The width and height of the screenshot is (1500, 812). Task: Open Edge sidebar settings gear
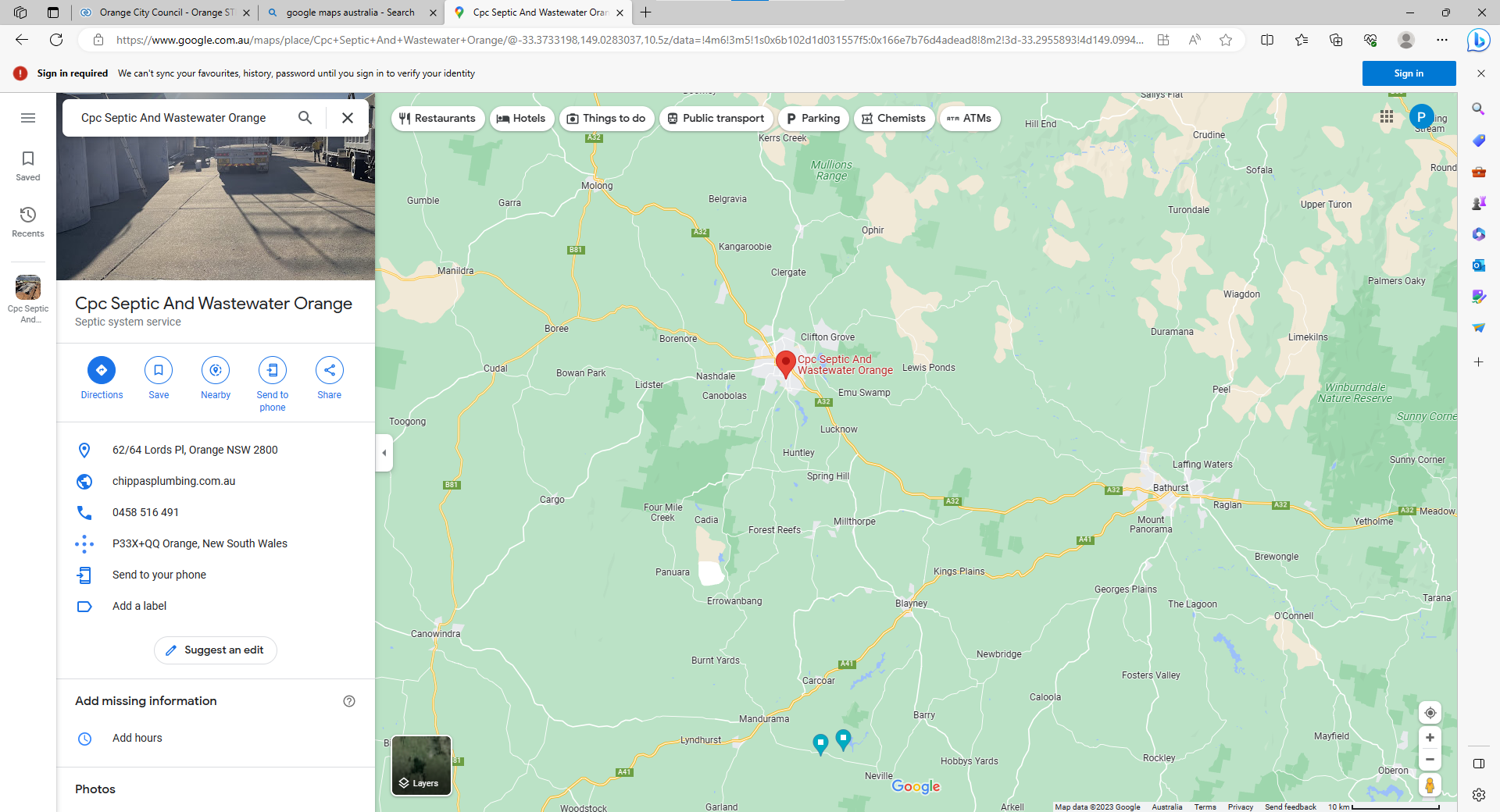1479,795
